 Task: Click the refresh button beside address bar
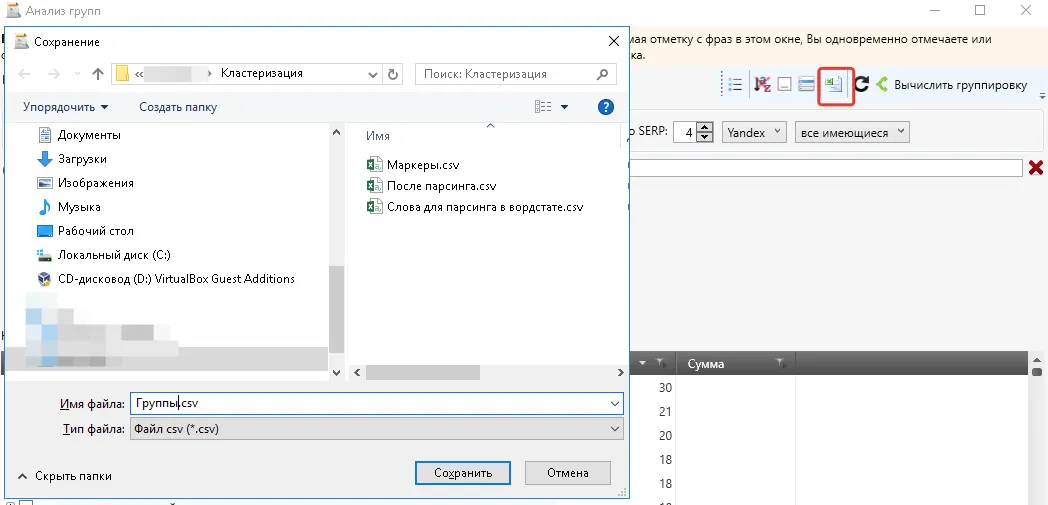click(393, 74)
